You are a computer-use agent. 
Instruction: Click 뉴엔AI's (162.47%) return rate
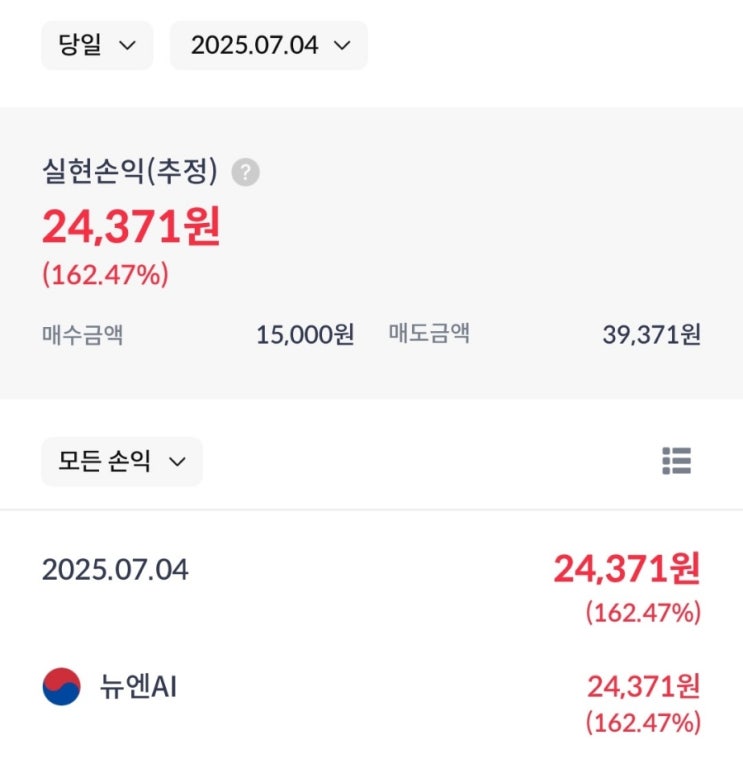pyautogui.click(x=643, y=723)
